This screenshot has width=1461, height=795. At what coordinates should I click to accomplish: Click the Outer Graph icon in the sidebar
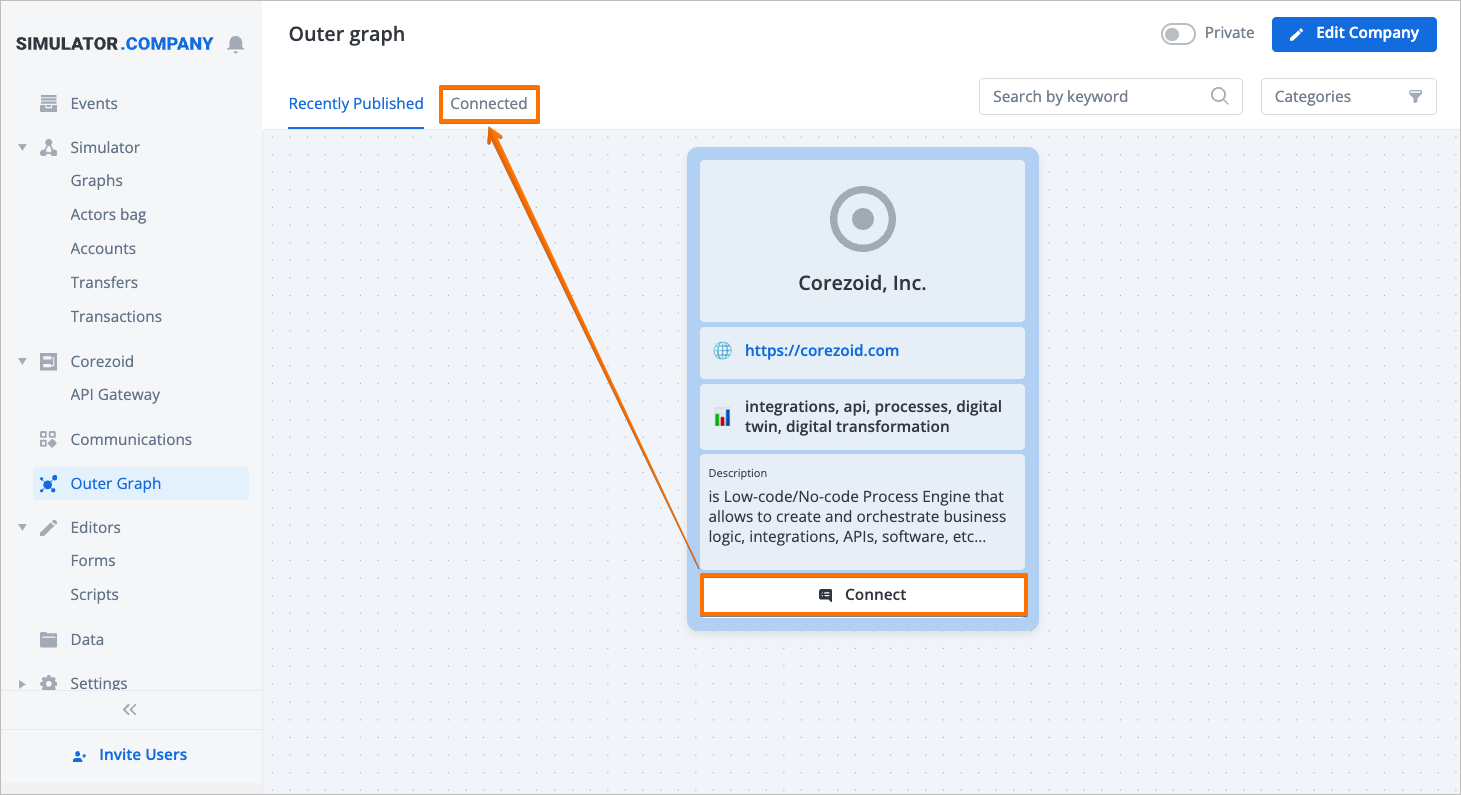(48, 483)
